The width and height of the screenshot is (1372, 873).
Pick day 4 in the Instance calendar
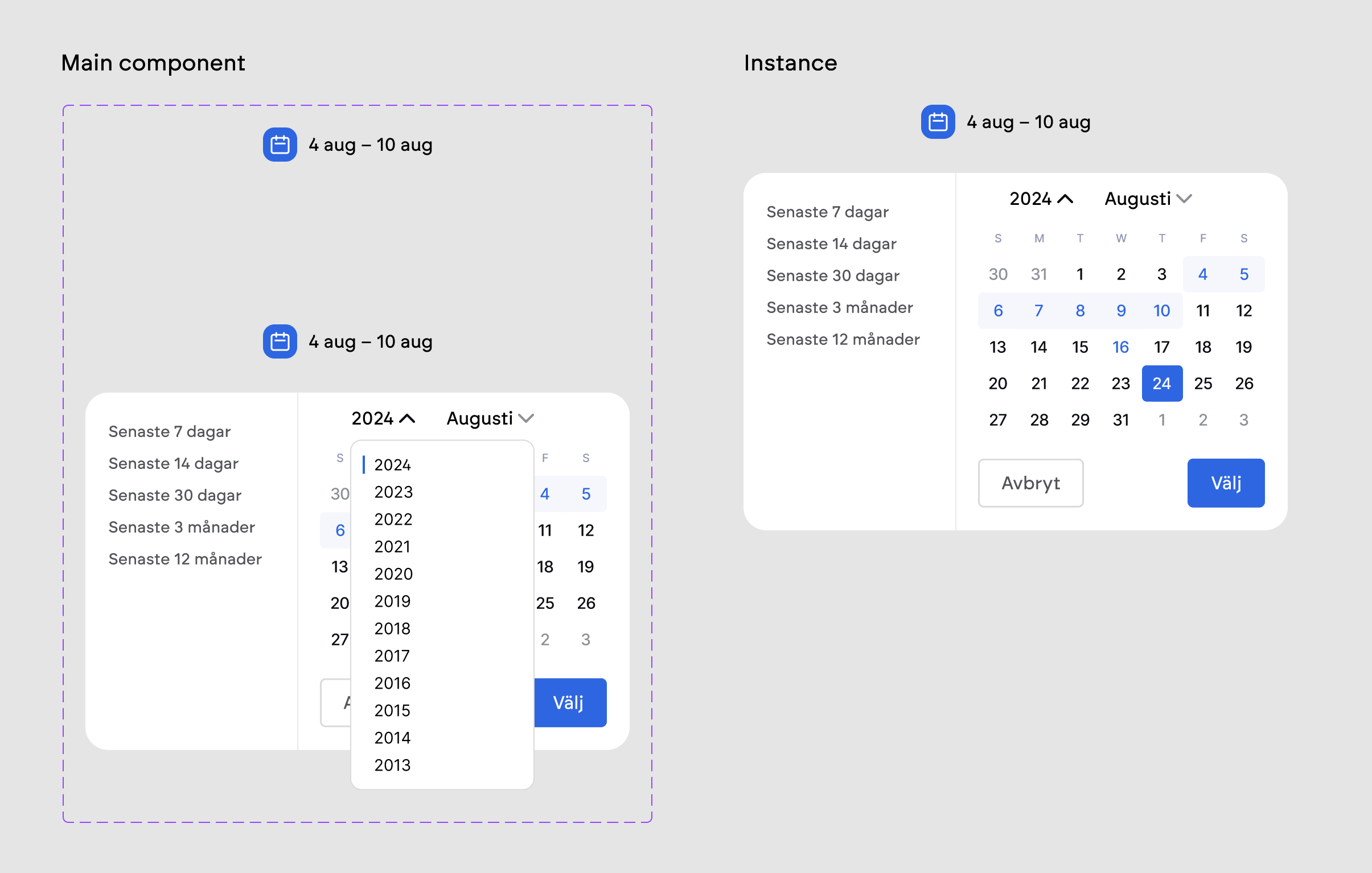tap(1203, 274)
